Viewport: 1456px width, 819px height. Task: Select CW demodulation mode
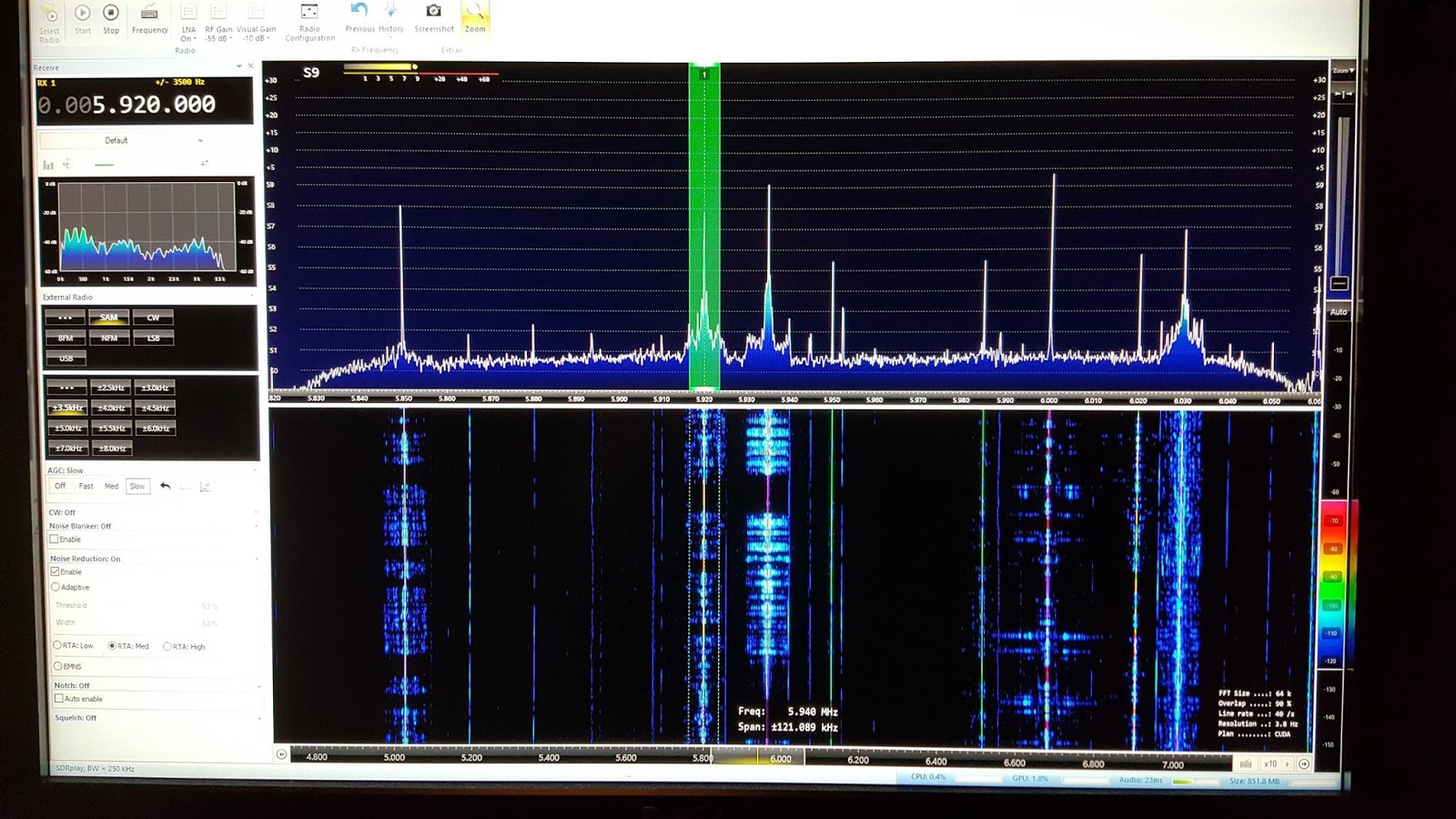153,318
